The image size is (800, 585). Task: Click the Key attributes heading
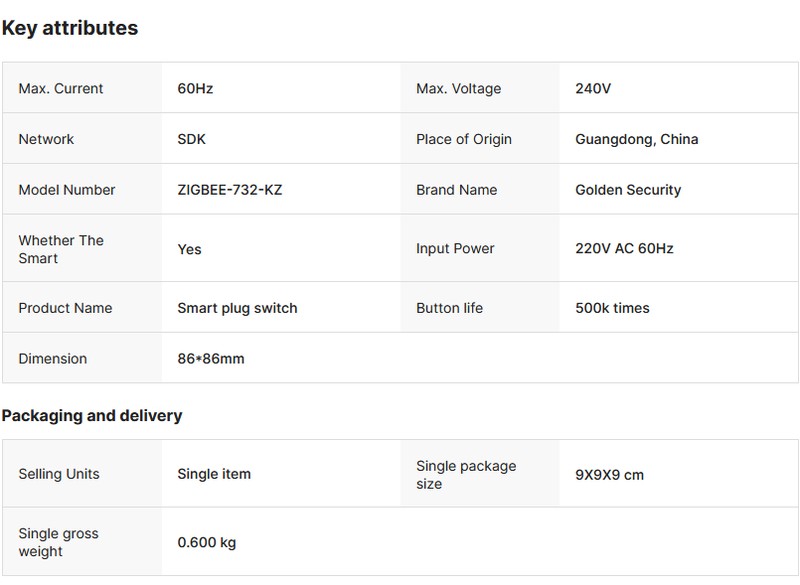(x=70, y=28)
